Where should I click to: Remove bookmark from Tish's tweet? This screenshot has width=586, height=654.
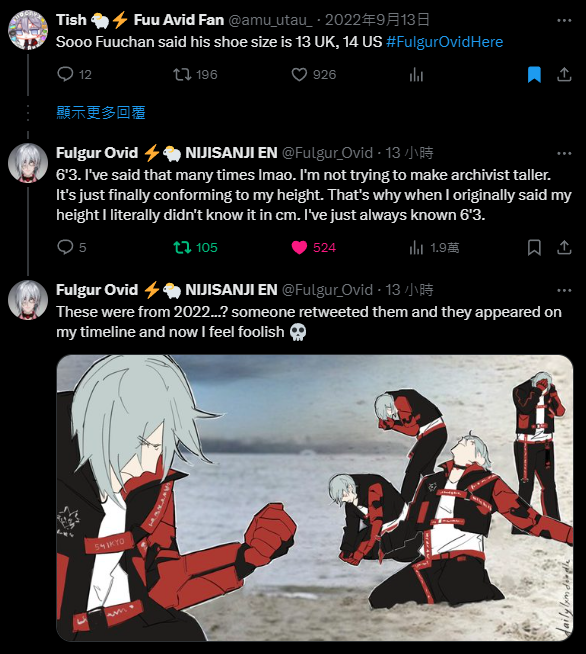coord(534,75)
